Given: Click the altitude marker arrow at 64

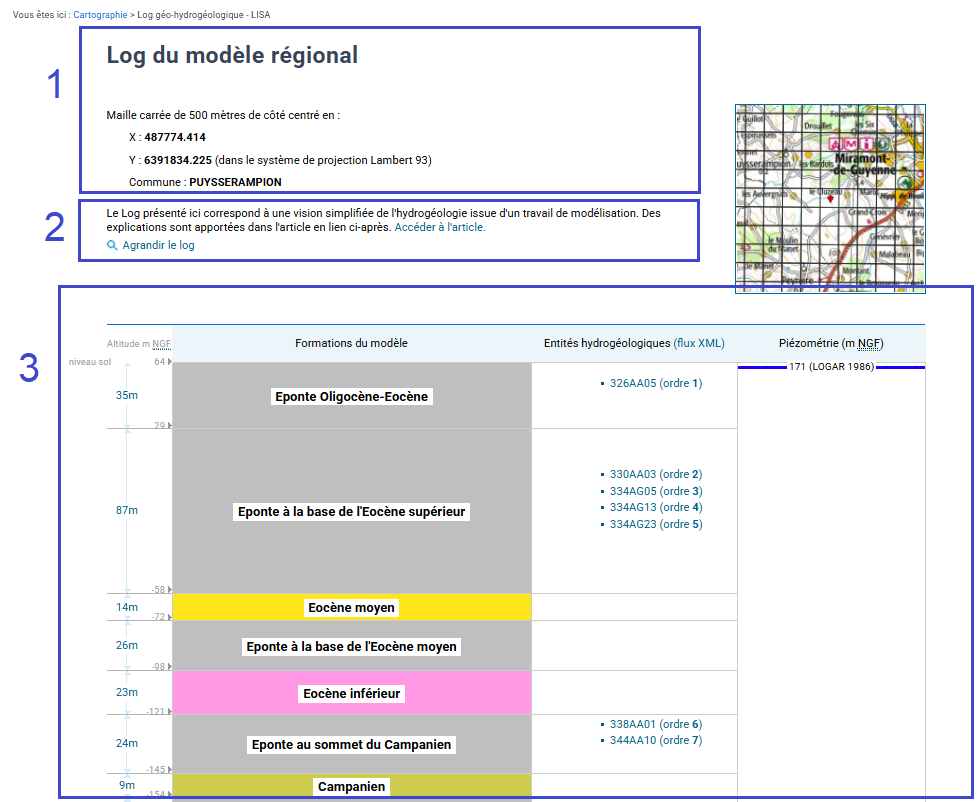Looking at the screenshot, I should click(170, 362).
